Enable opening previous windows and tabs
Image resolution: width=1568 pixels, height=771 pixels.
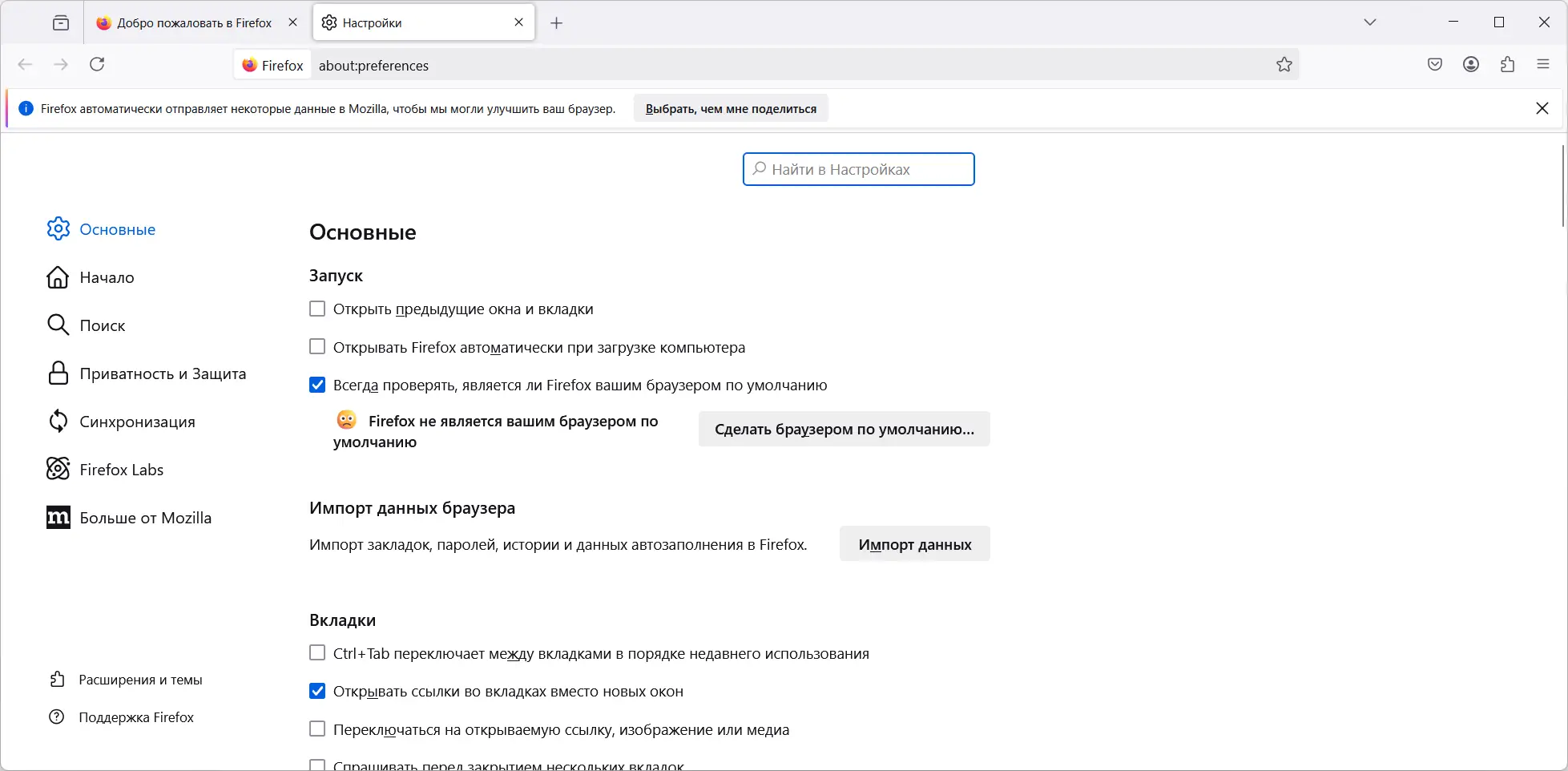(317, 309)
